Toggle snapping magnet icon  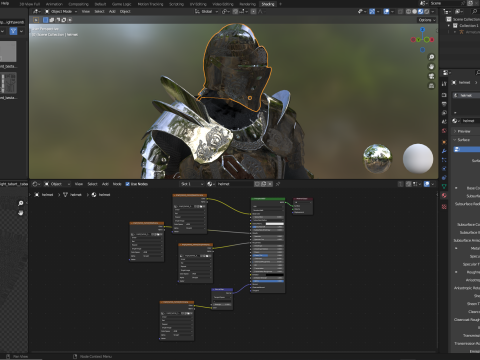tap(235, 11)
